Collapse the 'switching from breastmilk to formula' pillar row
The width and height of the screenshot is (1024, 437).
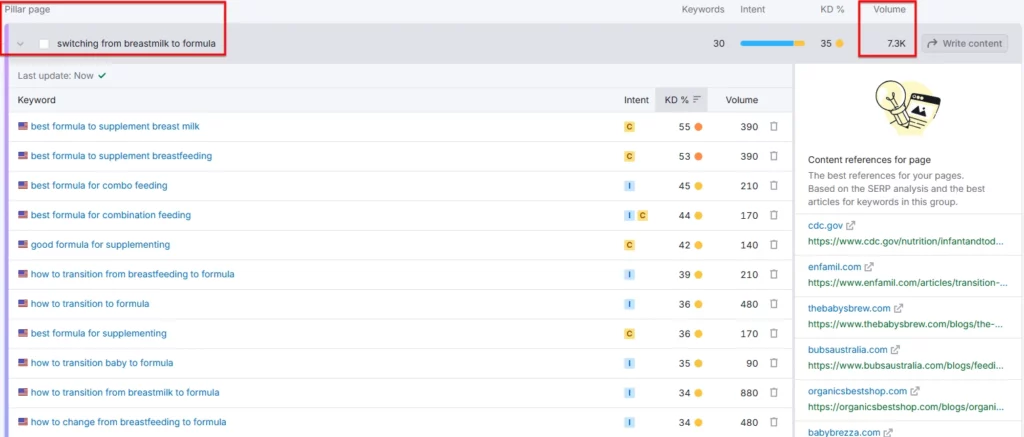click(x=20, y=44)
